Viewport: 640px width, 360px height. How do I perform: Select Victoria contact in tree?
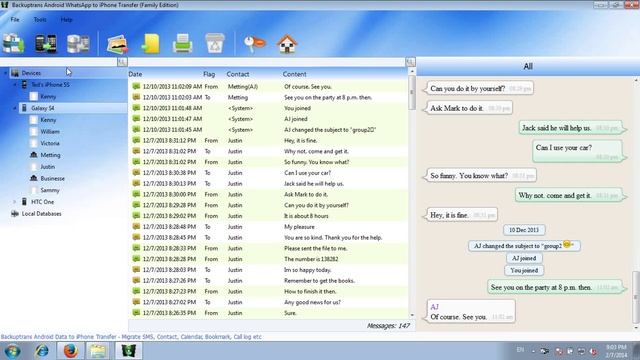[x=50, y=143]
